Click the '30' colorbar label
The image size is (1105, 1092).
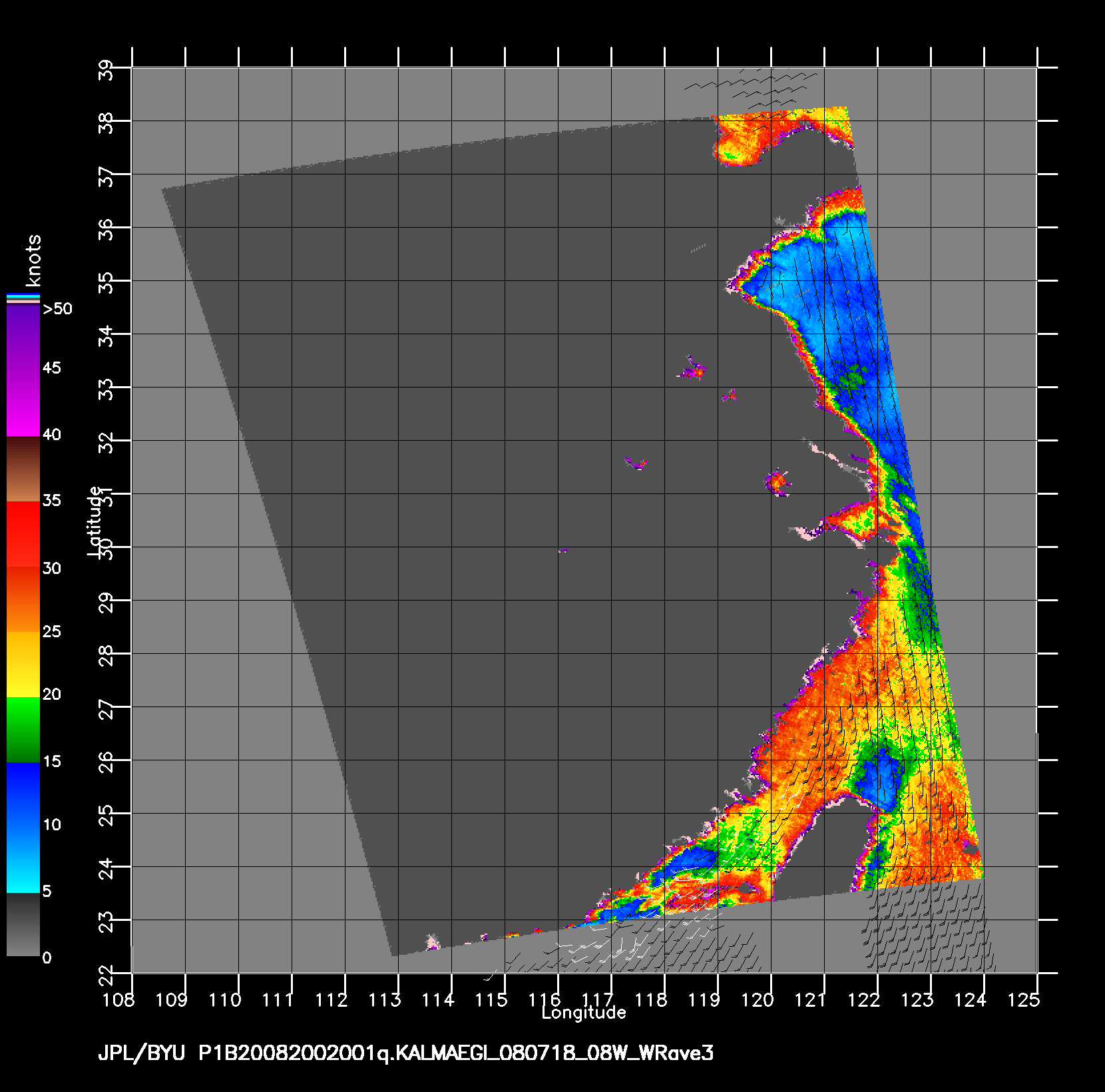(51, 569)
